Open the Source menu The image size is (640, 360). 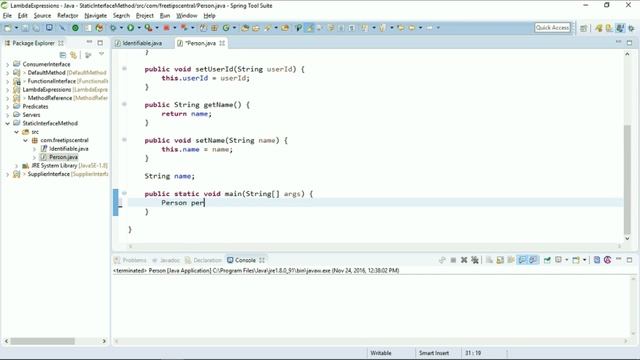(42, 16)
